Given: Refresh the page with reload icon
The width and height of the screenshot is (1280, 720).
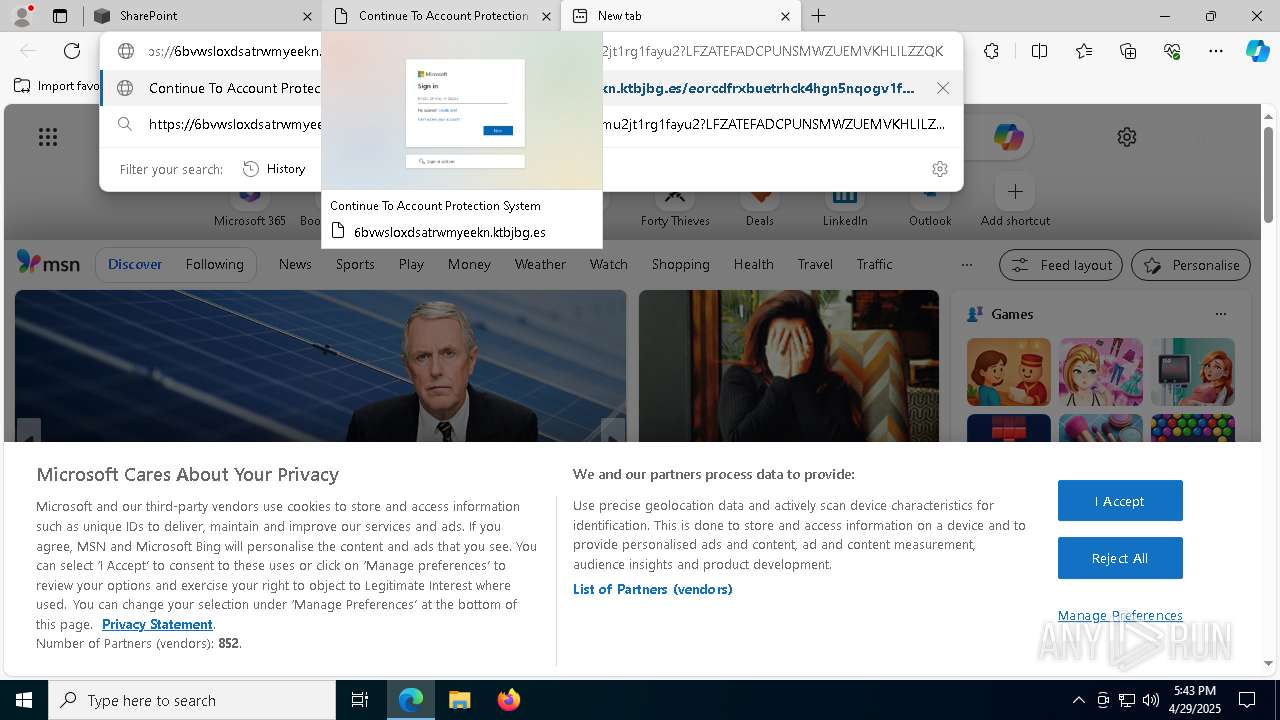Looking at the screenshot, I should (x=72, y=51).
